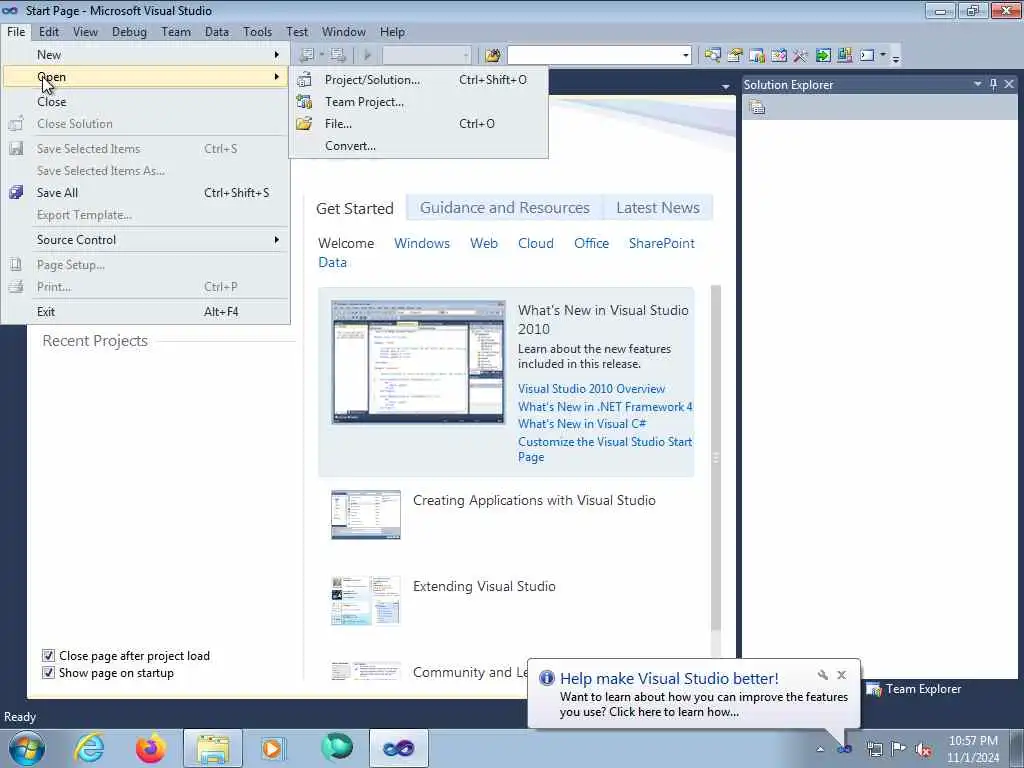Click the Solution Explorer properties toolbar icon
Image resolution: width=1024 pixels, height=768 pixels.
(757, 108)
